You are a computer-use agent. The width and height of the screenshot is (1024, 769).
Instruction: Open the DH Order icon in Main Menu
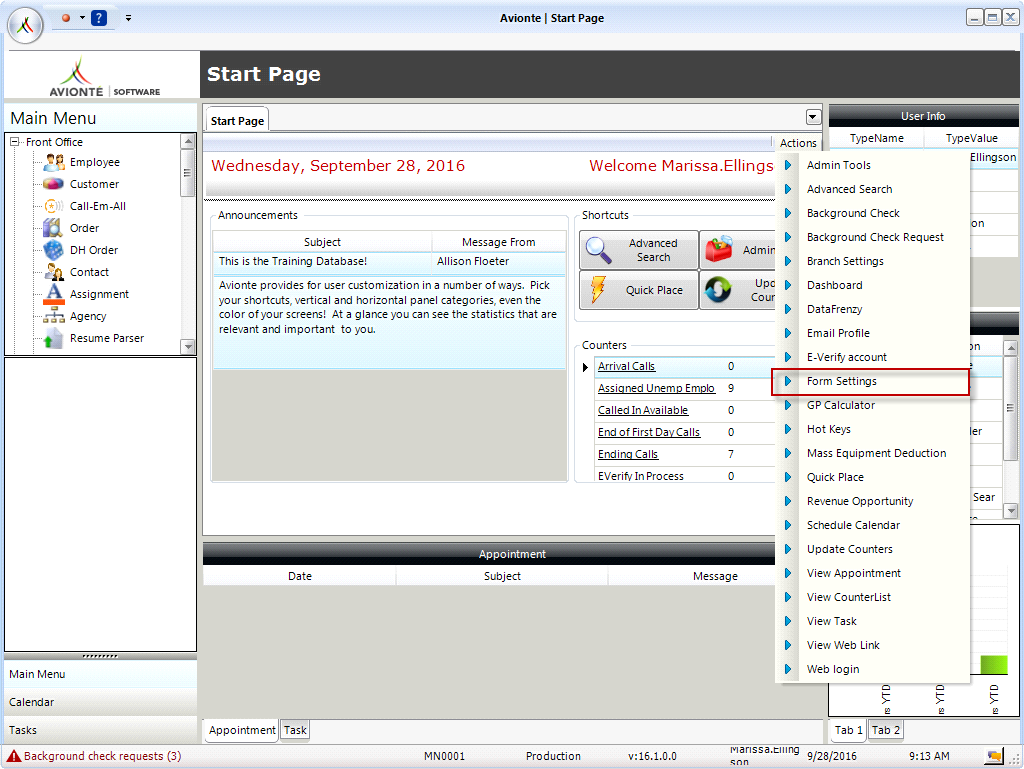click(x=54, y=250)
